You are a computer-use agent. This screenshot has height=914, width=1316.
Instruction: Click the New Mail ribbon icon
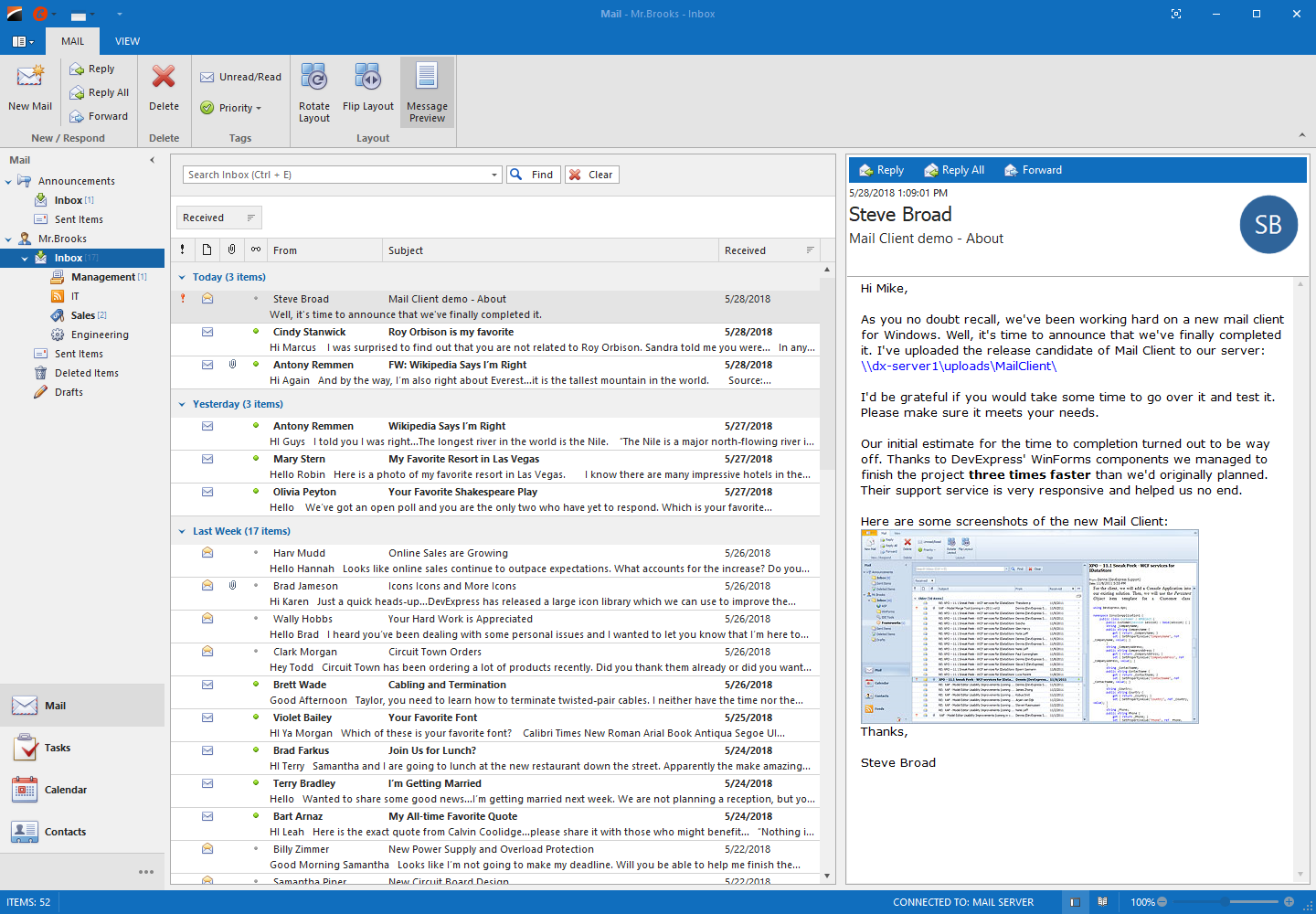point(30,79)
